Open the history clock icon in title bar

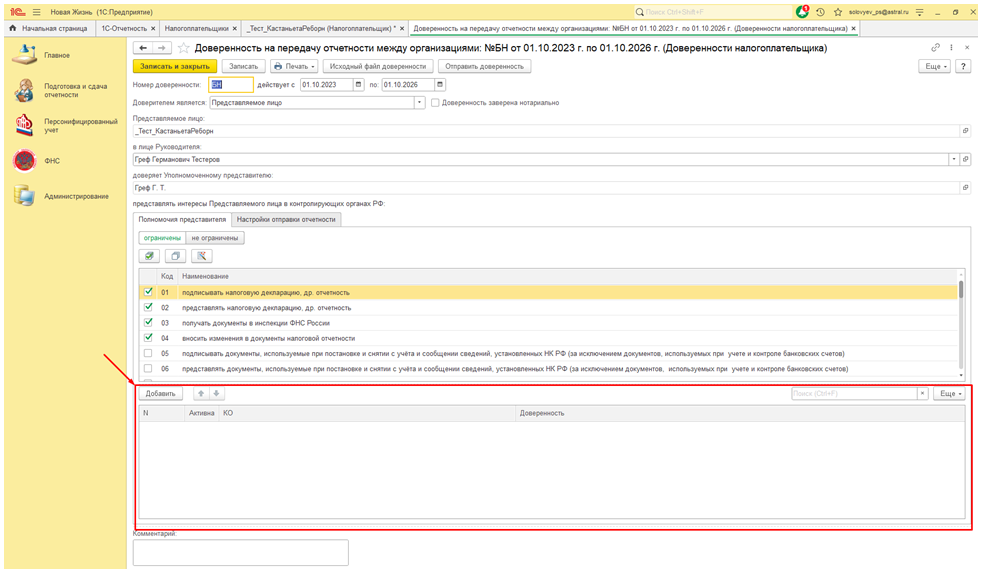pyautogui.click(x=820, y=11)
